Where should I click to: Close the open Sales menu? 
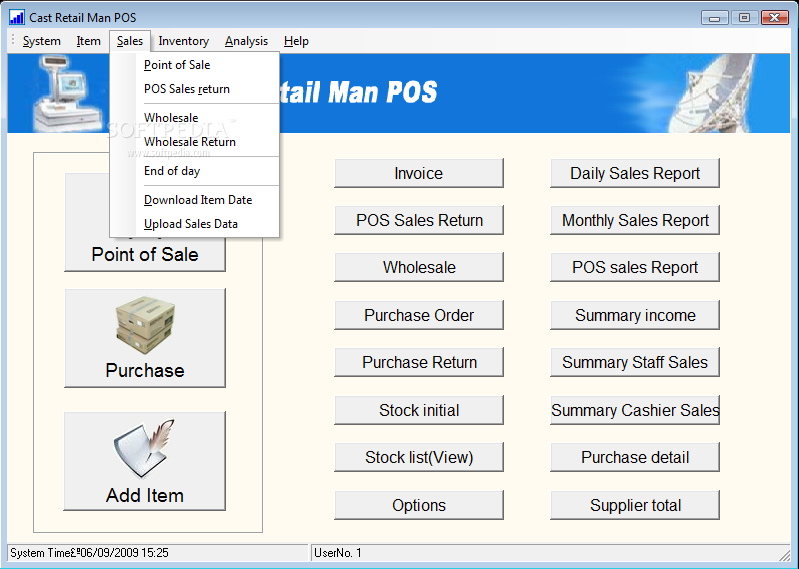click(x=129, y=41)
